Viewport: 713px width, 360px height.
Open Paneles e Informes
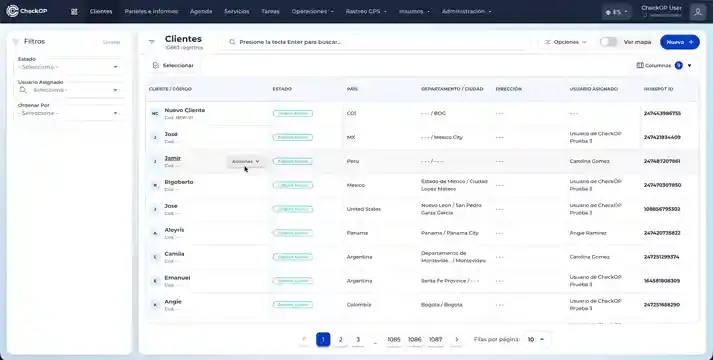coord(151,11)
